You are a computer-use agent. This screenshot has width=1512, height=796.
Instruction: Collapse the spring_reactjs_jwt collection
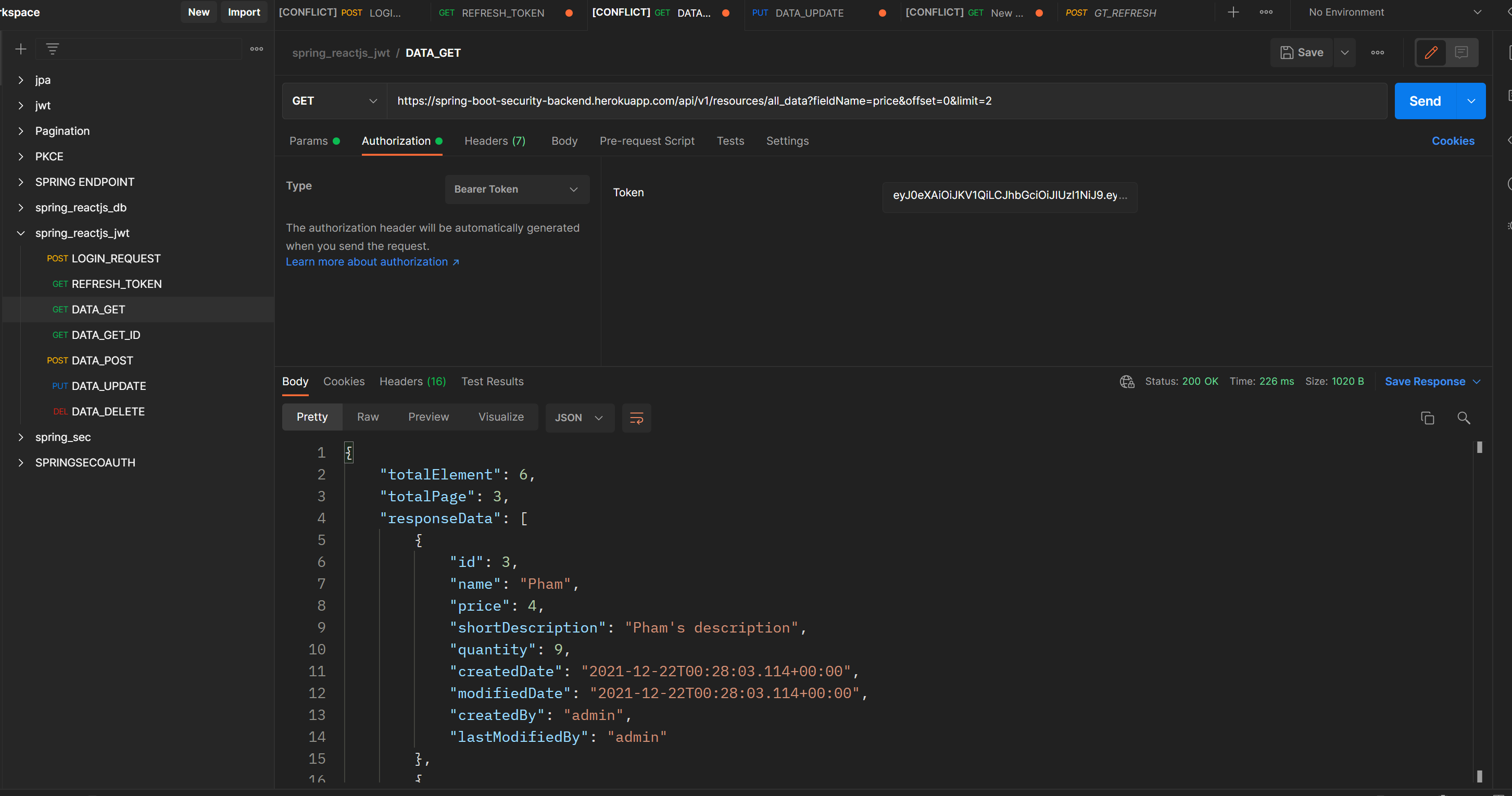click(x=20, y=234)
